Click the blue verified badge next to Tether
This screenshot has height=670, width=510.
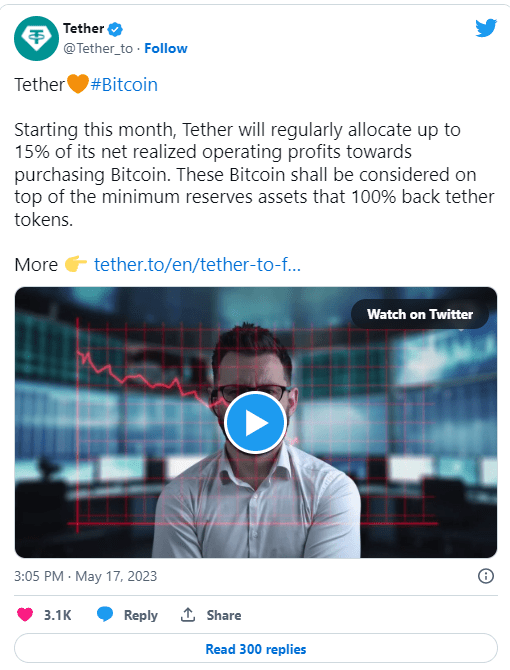pos(115,29)
